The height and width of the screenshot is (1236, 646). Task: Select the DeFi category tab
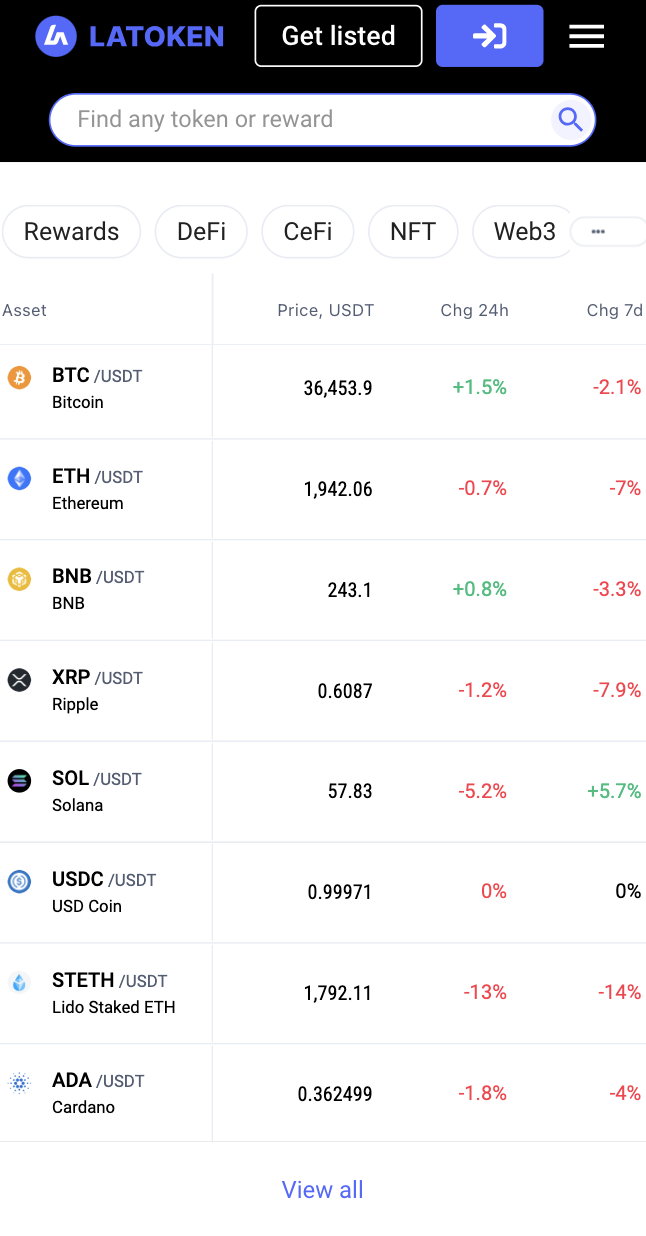click(201, 232)
